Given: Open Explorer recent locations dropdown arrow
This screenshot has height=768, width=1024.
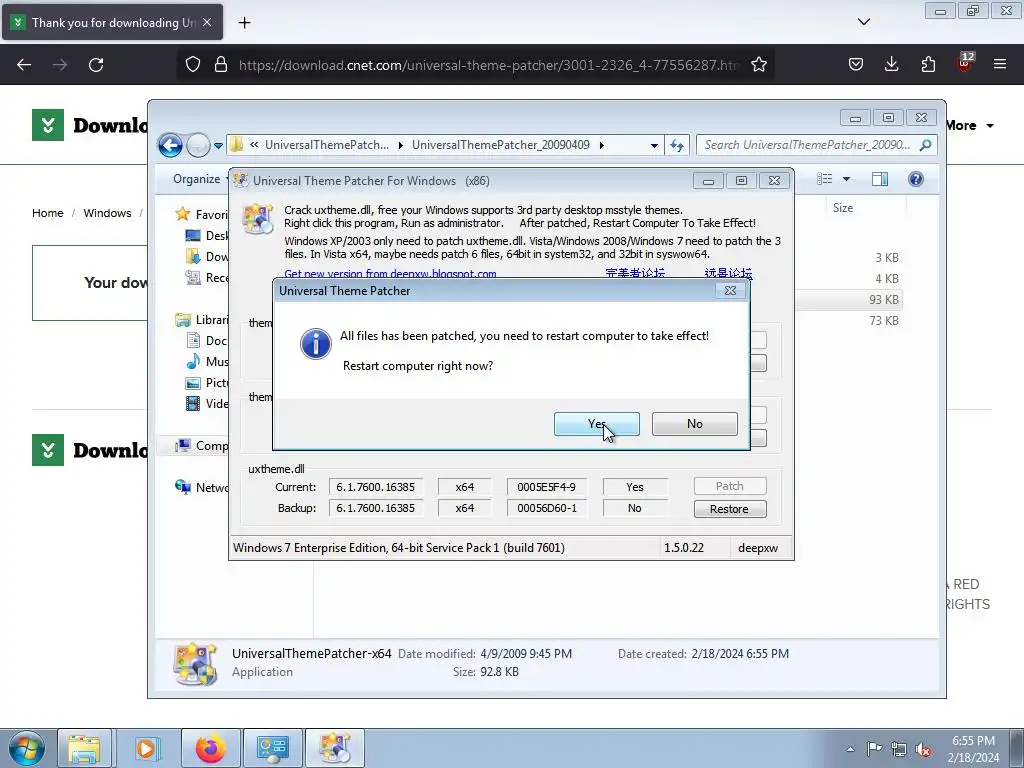Looking at the screenshot, I should point(218,146).
